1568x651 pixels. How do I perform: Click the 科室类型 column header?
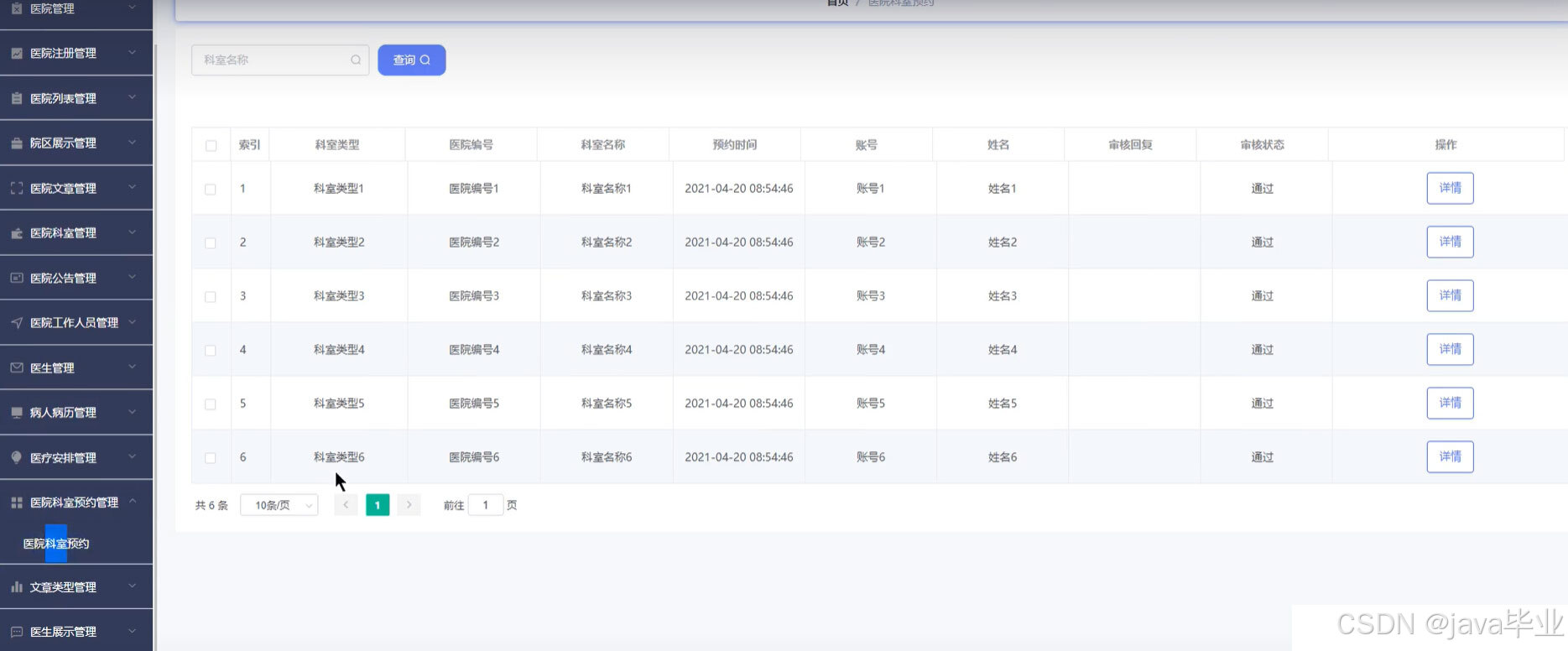(337, 144)
